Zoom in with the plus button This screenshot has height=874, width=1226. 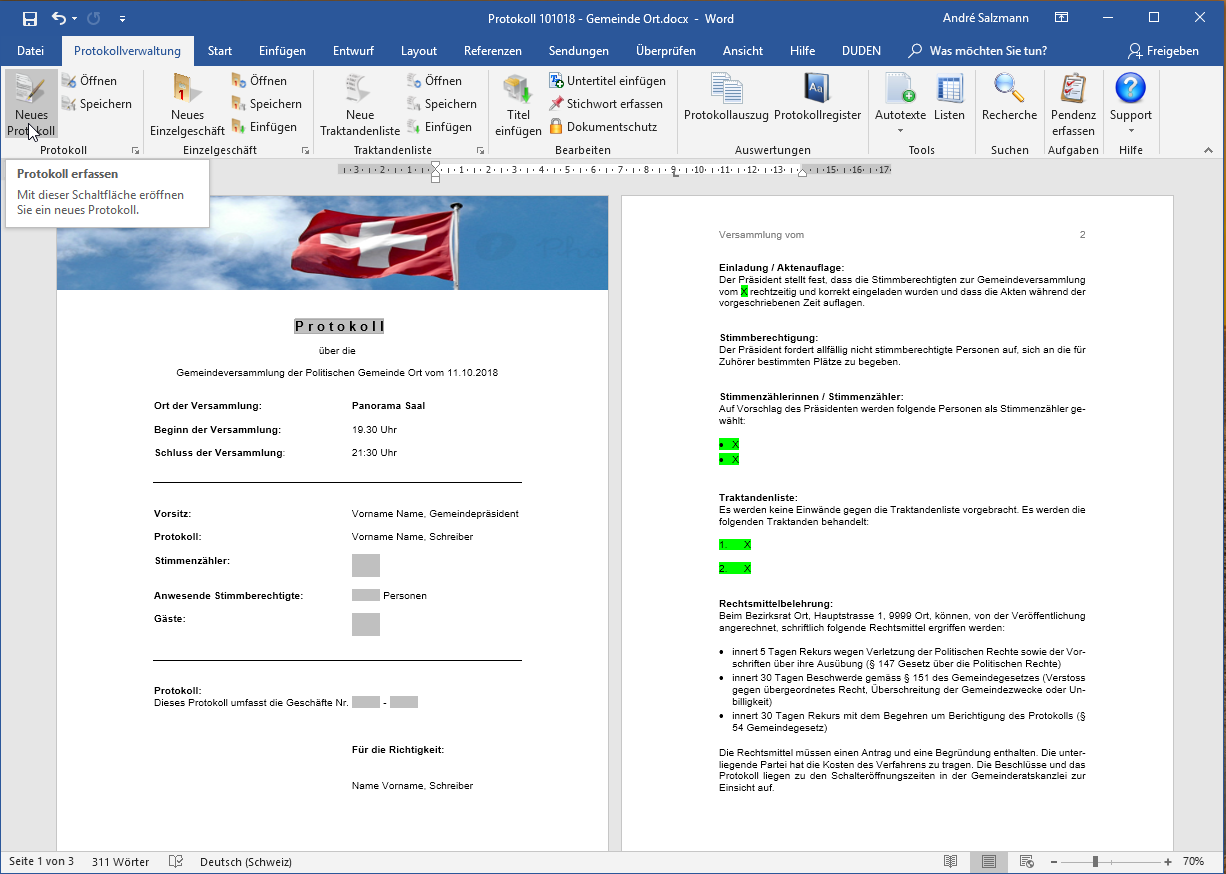(1168, 862)
